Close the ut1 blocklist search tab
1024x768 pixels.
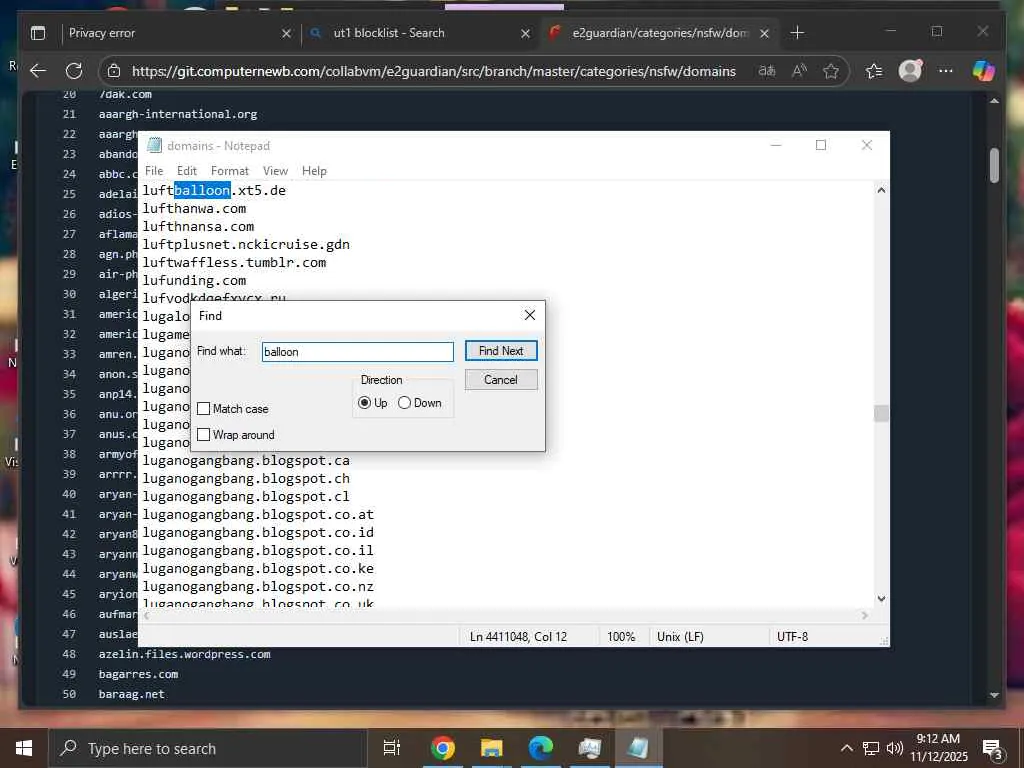525,33
